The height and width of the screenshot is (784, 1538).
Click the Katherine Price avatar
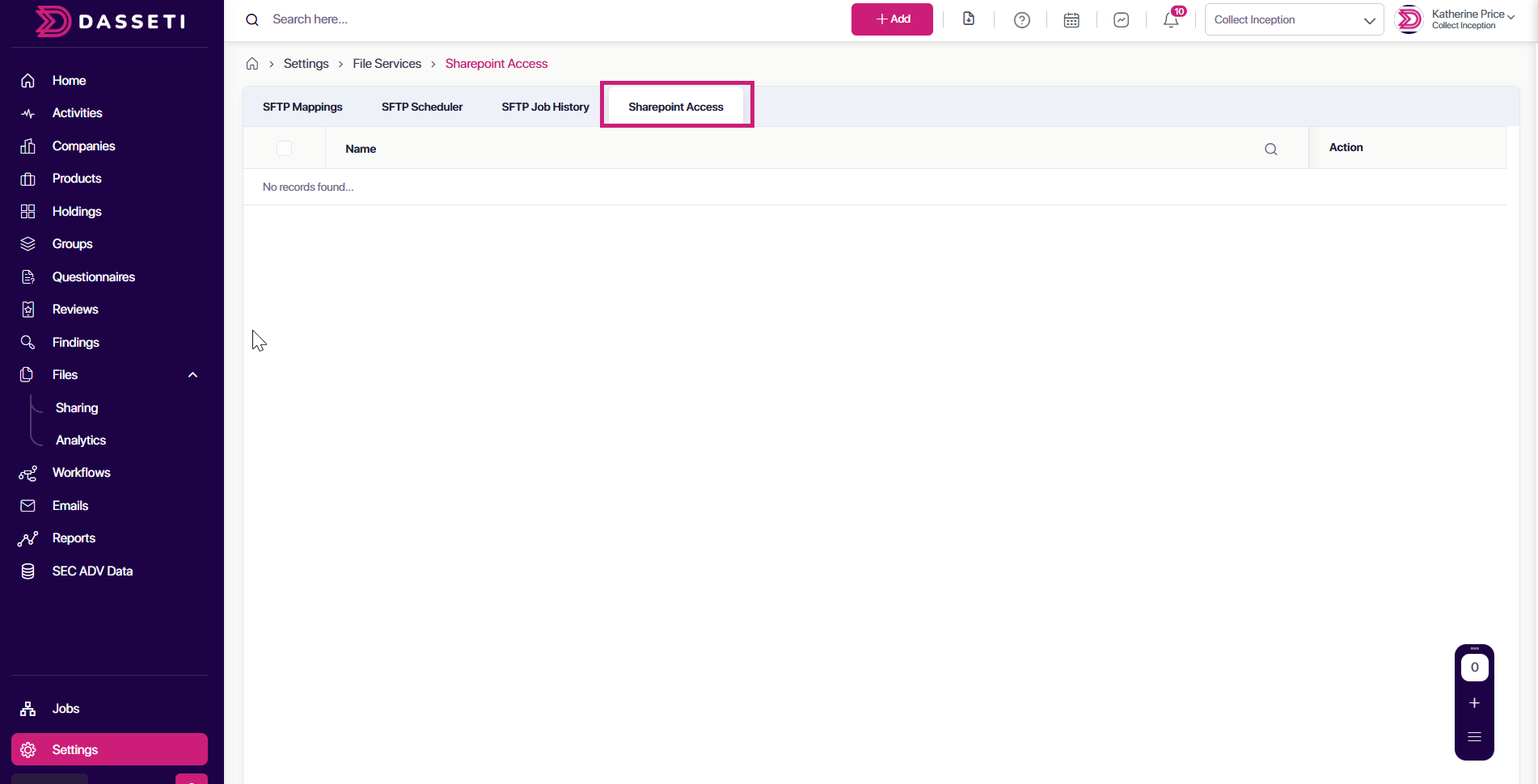pos(1409,19)
